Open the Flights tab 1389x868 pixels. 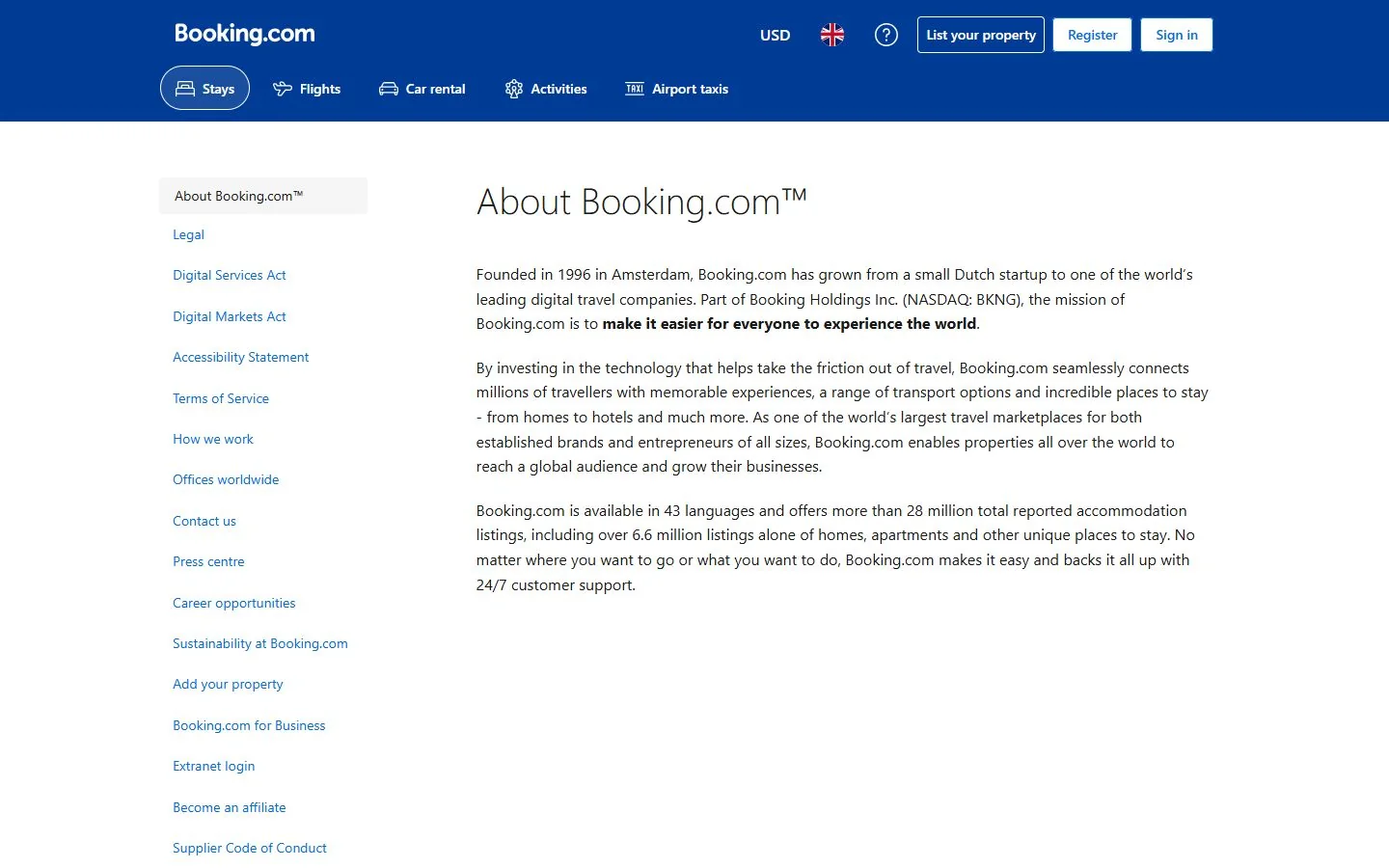307,89
